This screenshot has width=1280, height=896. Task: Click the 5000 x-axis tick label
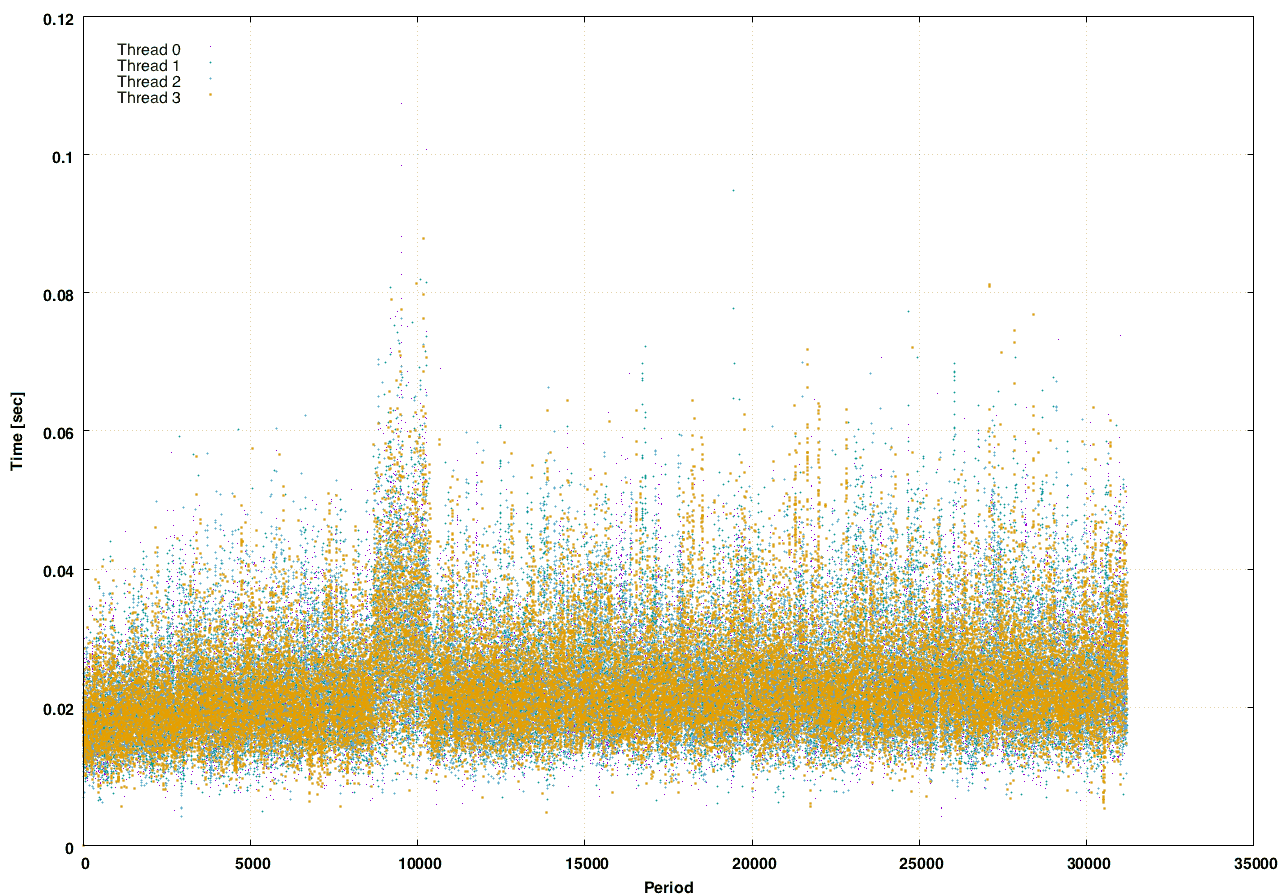[x=251, y=864]
